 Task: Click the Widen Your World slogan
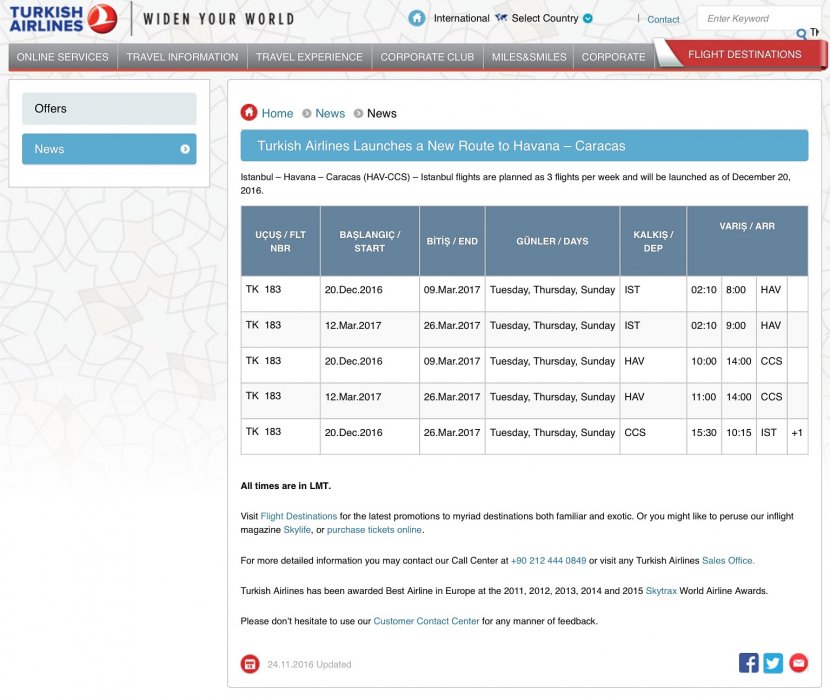tap(219, 19)
